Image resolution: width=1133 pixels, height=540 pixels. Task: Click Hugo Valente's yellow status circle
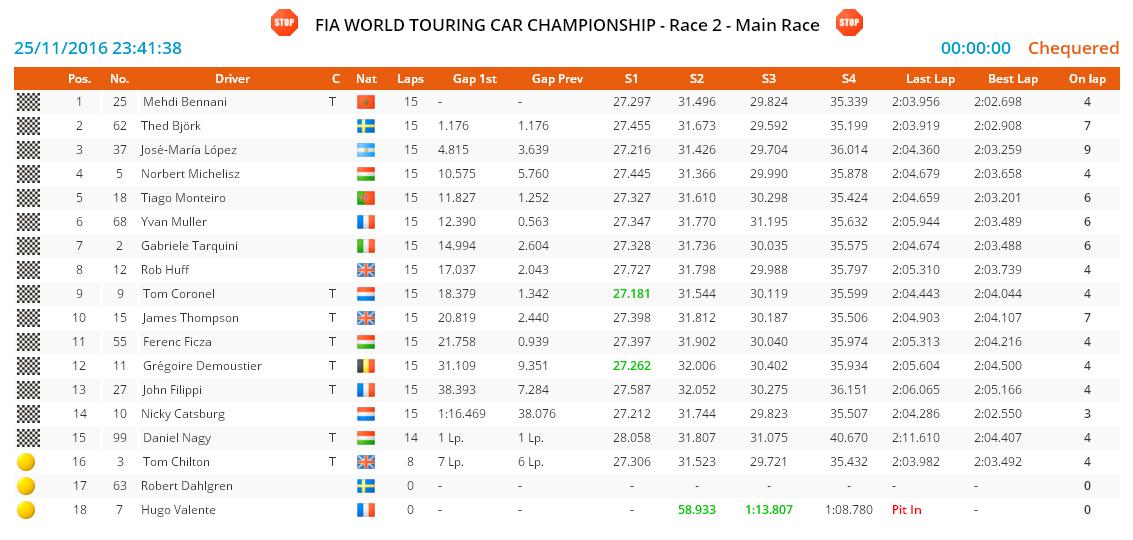point(27,510)
